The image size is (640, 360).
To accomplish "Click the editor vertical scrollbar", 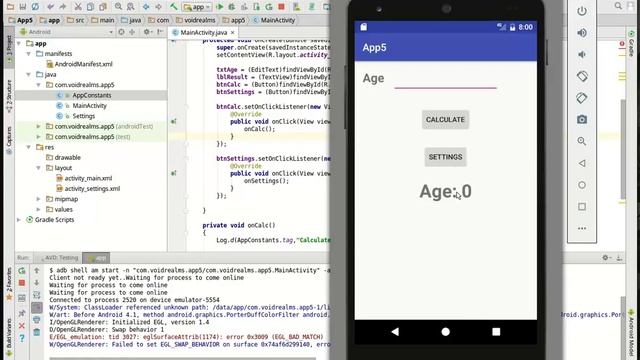I will coord(623,149).
